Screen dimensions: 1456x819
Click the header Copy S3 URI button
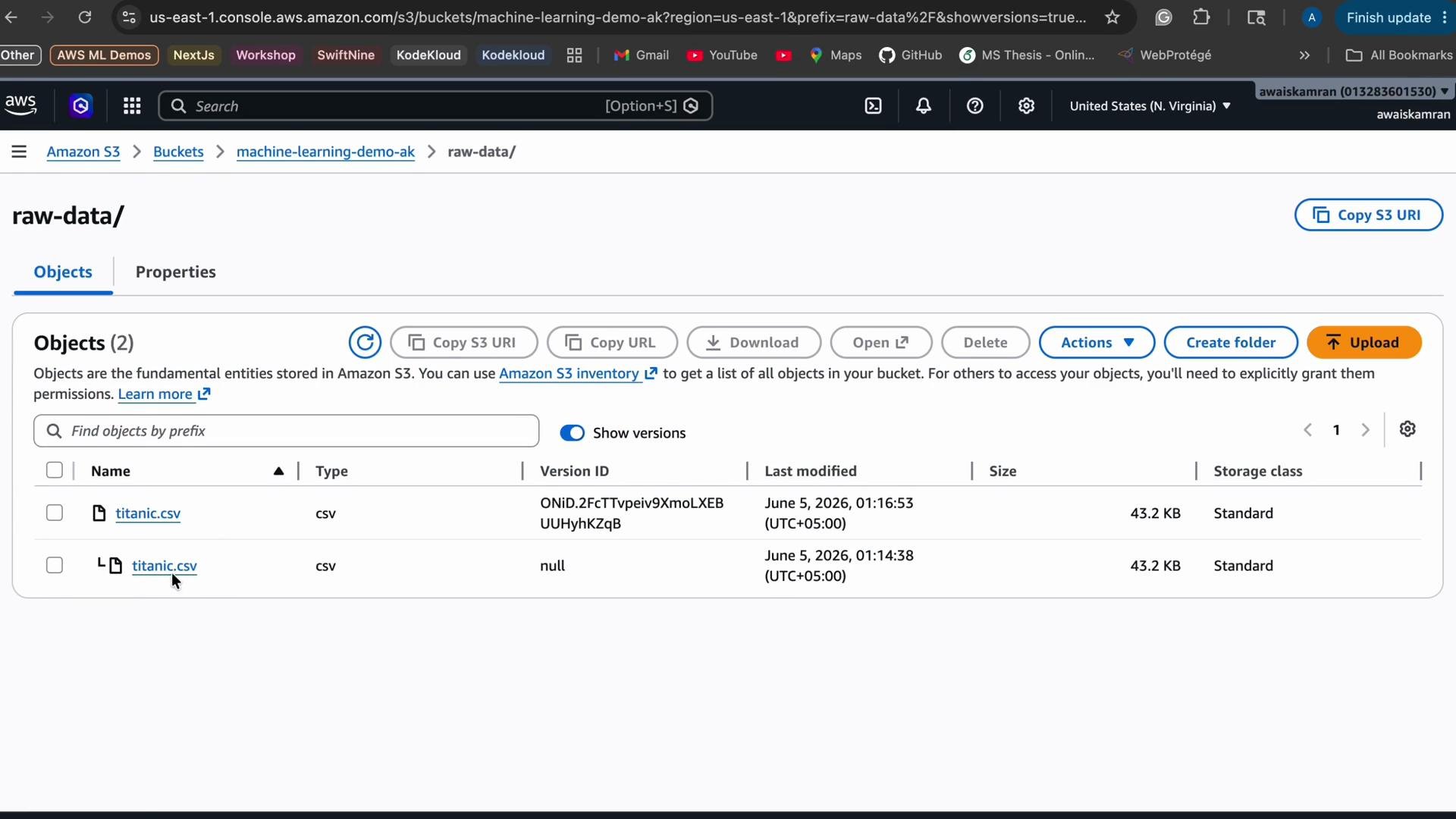pos(1369,215)
